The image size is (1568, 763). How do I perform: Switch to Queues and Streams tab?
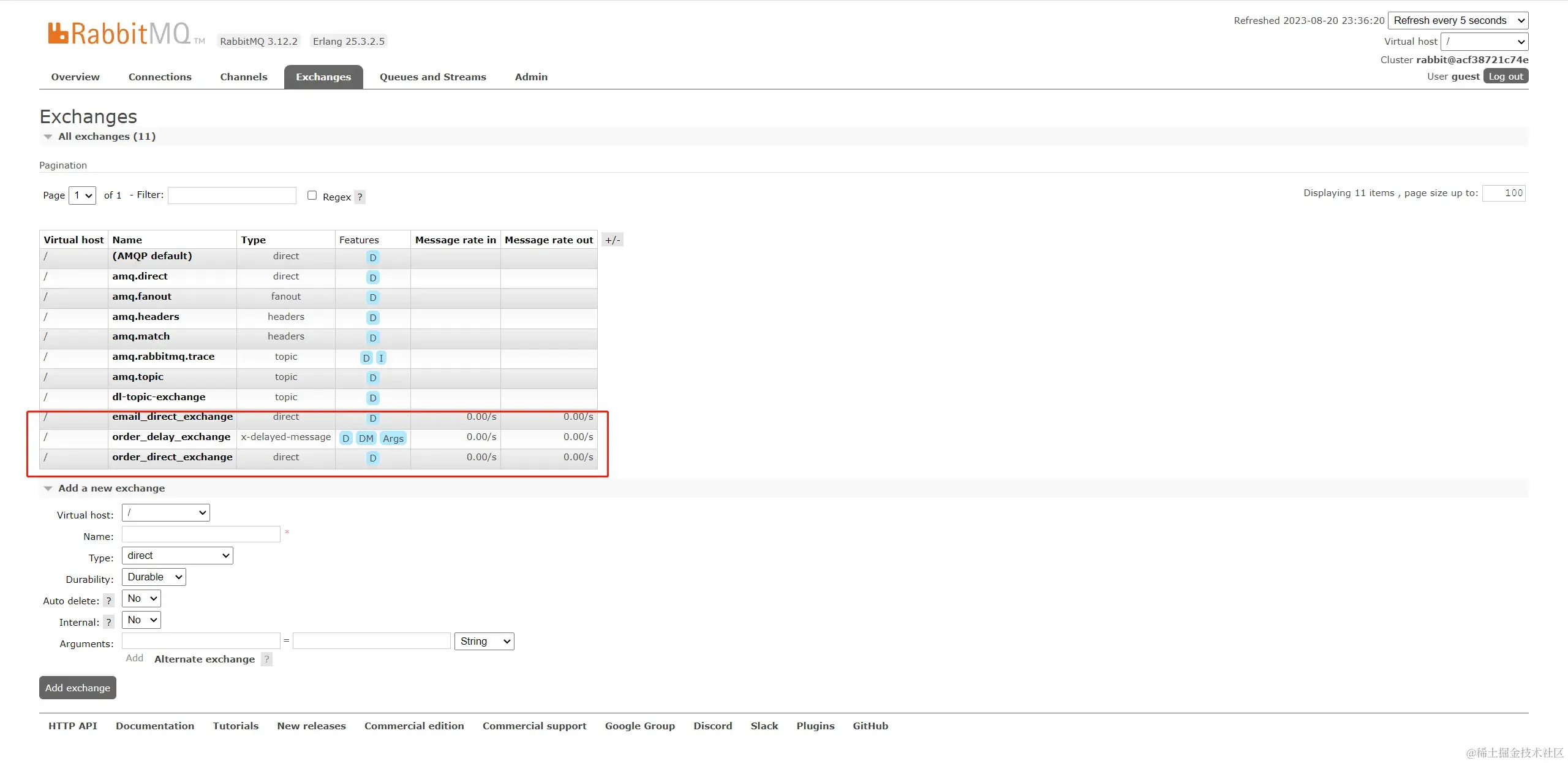click(x=432, y=77)
